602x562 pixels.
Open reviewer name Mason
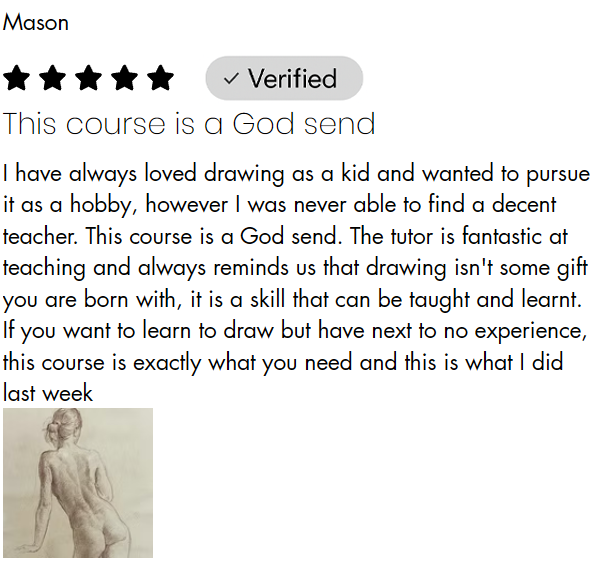(36, 22)
